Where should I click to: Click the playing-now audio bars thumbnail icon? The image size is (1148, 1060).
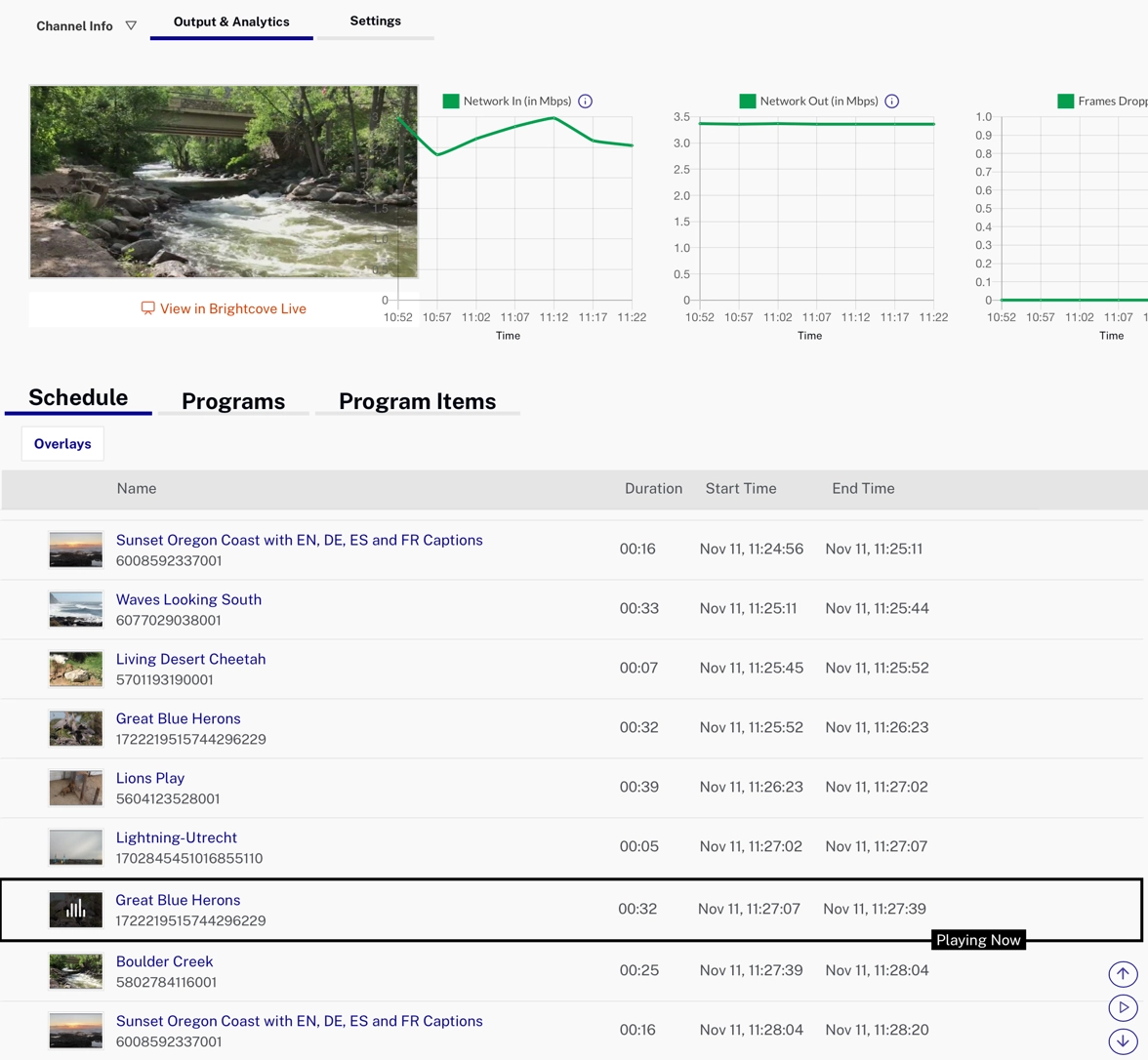click(x=76, y=910)
